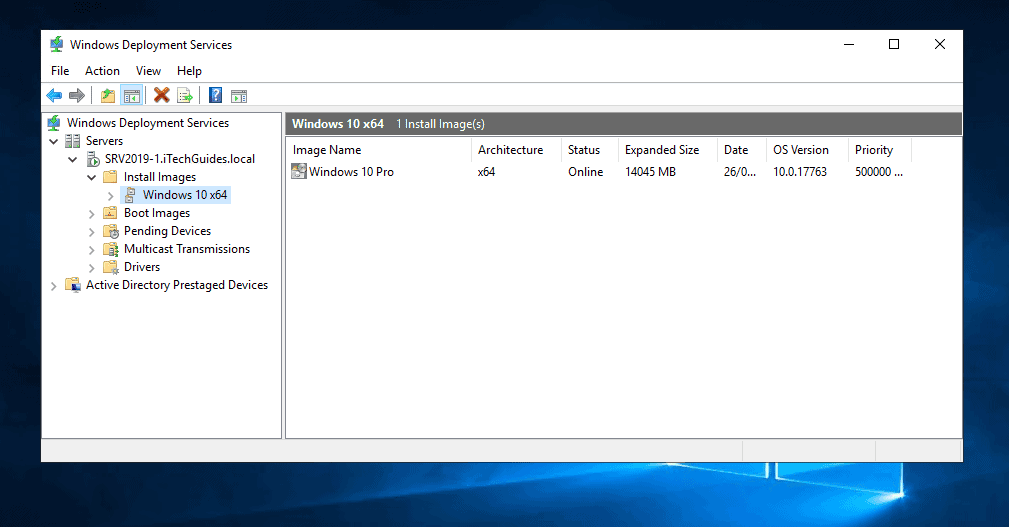Viewport: 1009px width, 527px height.
Task: Select Active Directory Prestaged Devices tree item
Action: [x=177, y=285]
